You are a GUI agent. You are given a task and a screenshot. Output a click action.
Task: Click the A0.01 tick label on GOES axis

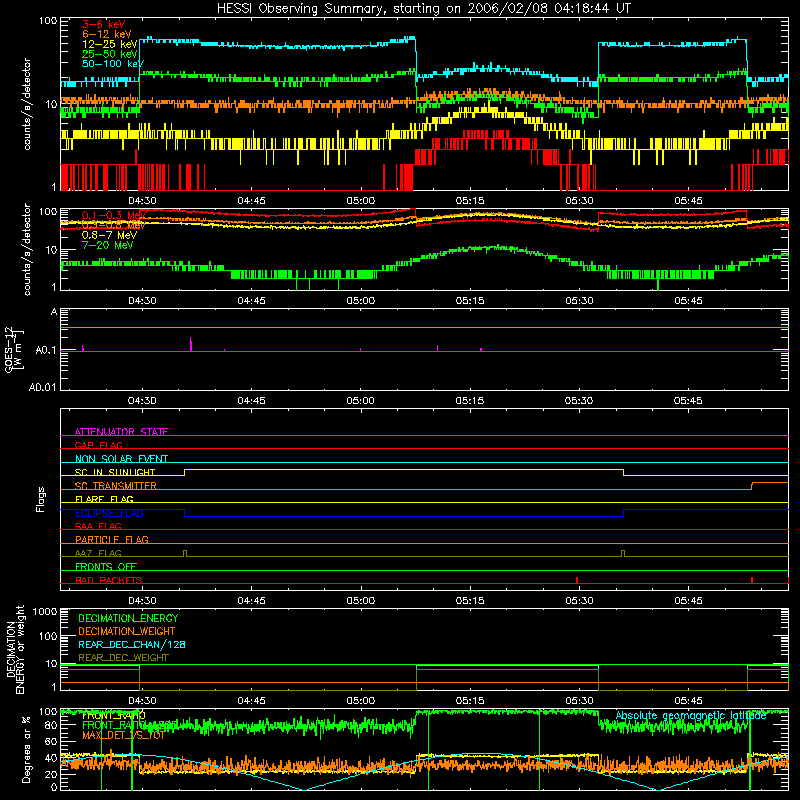(x=43, y=387)
